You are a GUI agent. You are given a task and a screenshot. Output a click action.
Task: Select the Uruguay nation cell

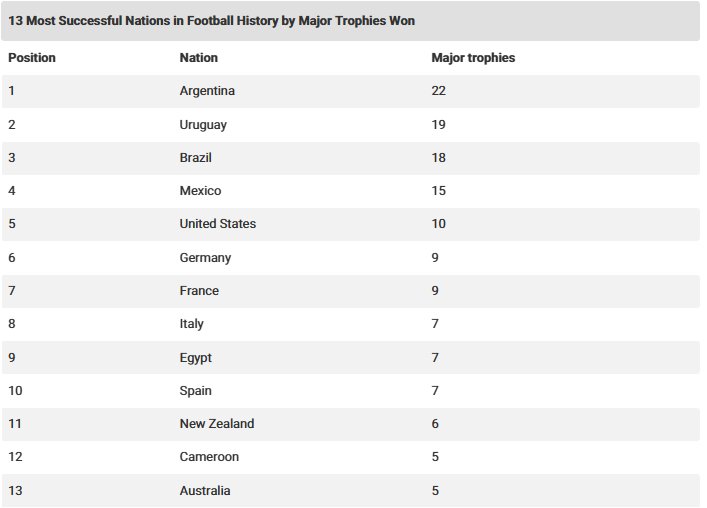[x=203, y=125]
